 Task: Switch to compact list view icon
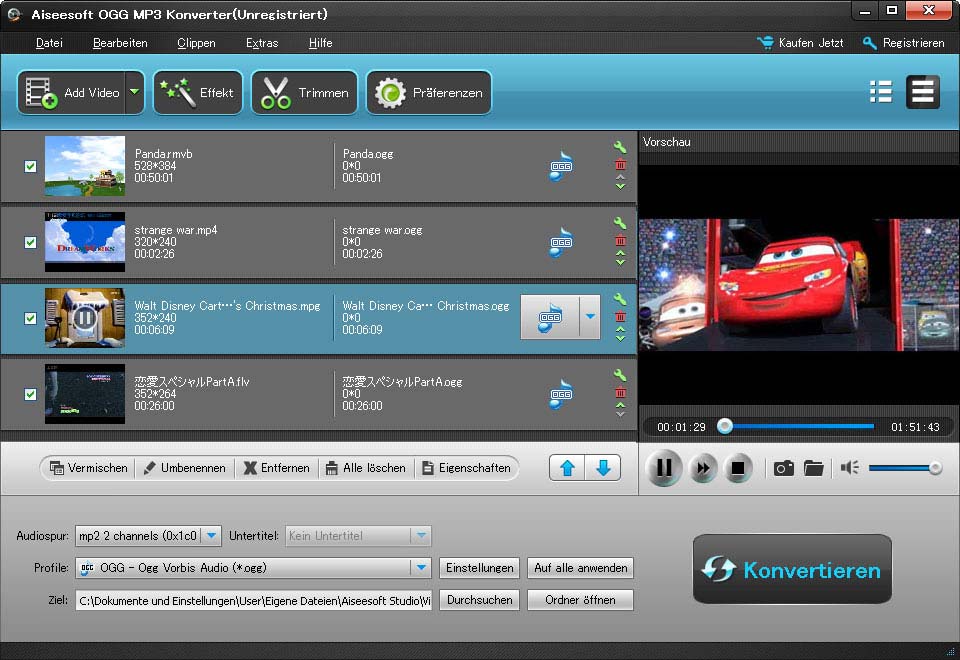point(923,92)
